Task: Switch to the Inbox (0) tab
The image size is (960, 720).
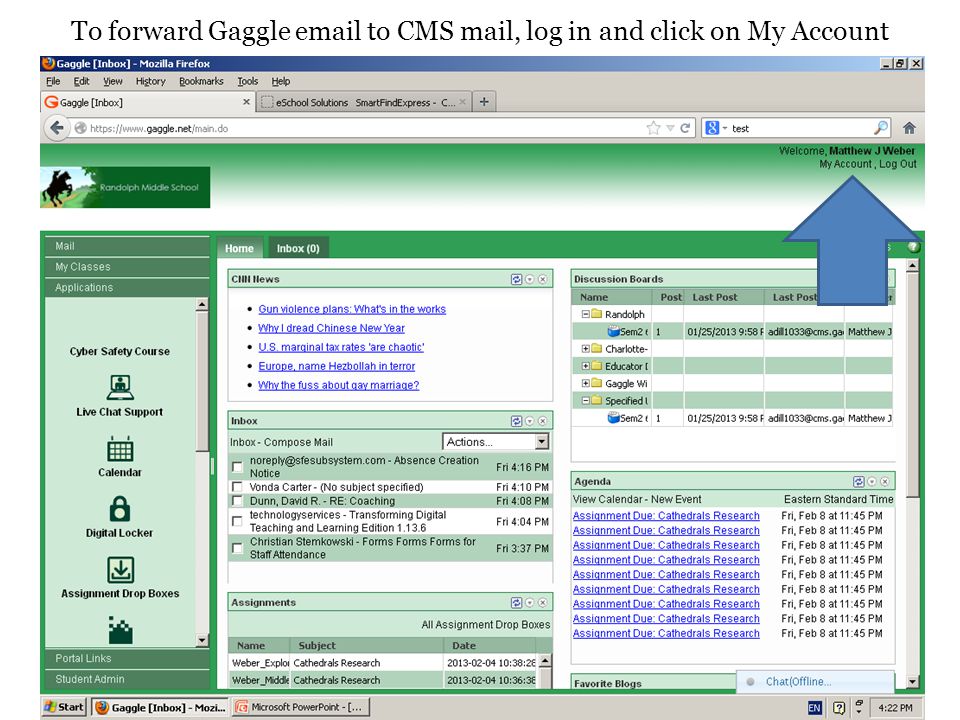Action: (x=298, y=248)
